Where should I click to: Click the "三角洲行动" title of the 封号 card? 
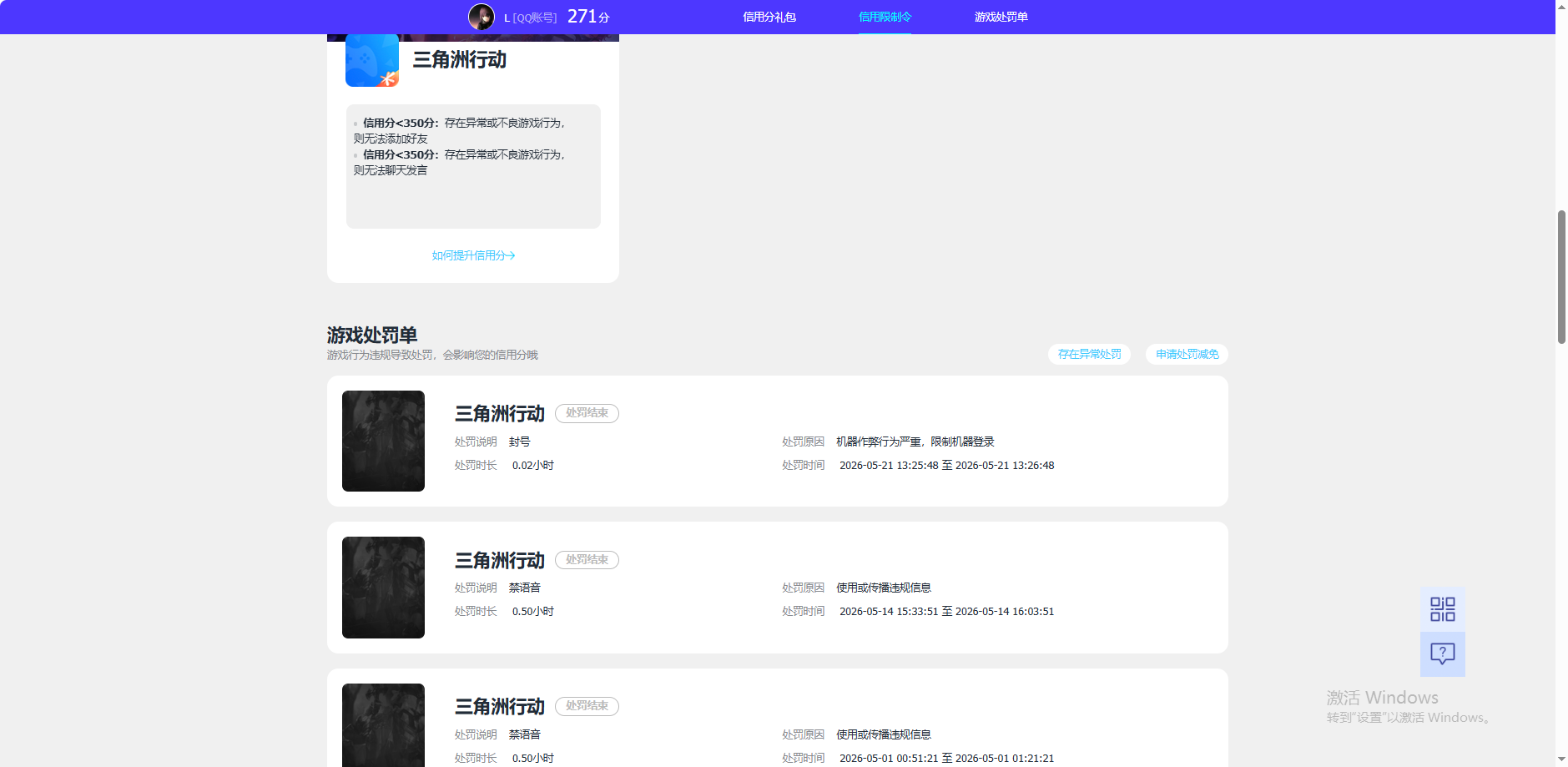pyautogui.click(x=500, y=414)
